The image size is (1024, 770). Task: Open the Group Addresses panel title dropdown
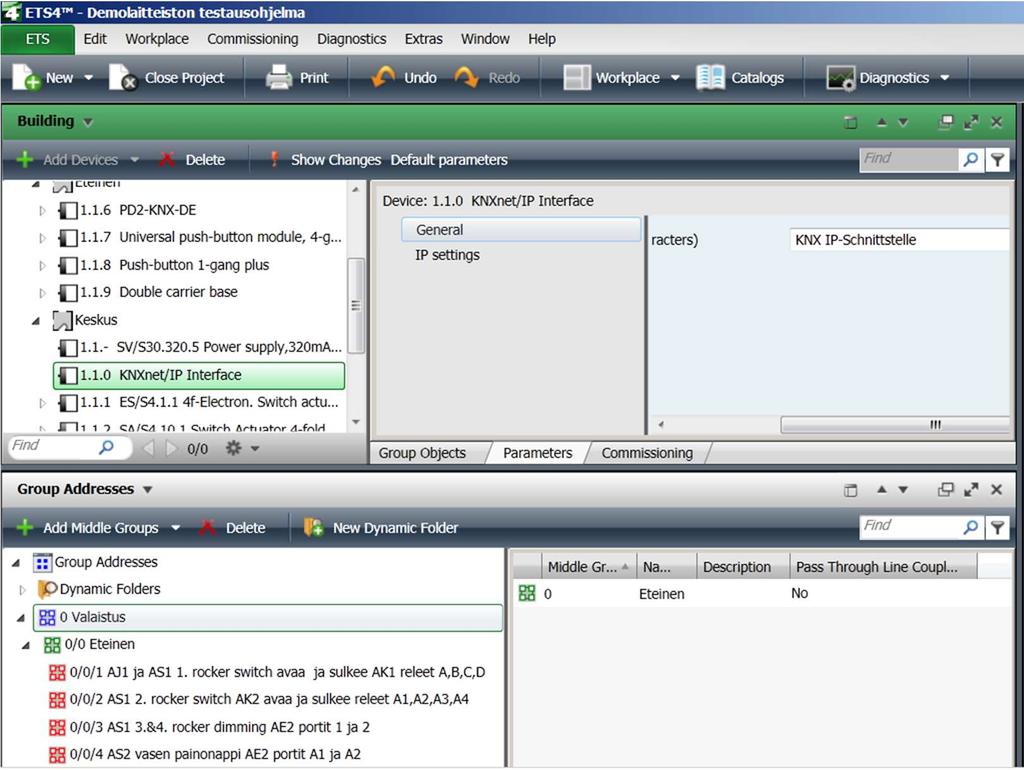click(148, 490)
